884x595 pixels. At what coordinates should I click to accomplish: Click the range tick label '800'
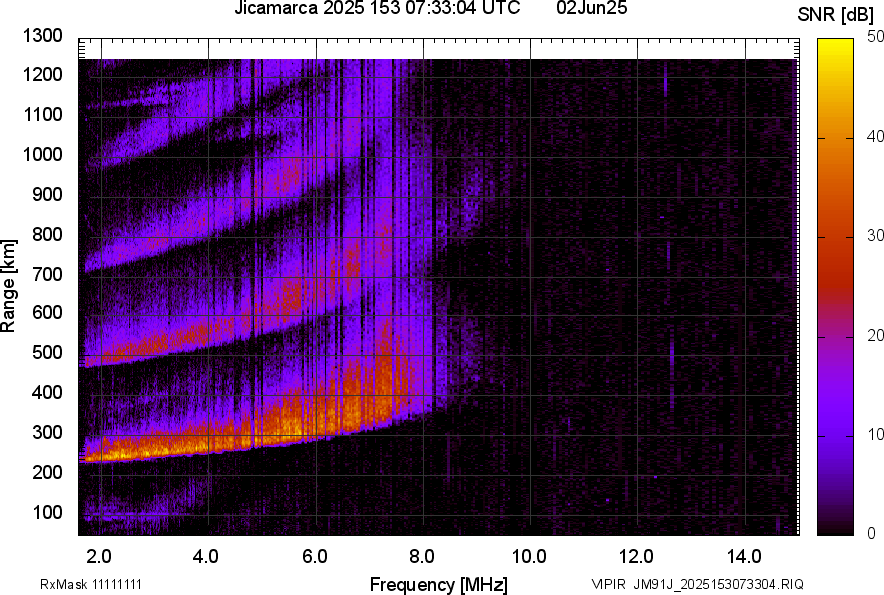coord(47,234)
